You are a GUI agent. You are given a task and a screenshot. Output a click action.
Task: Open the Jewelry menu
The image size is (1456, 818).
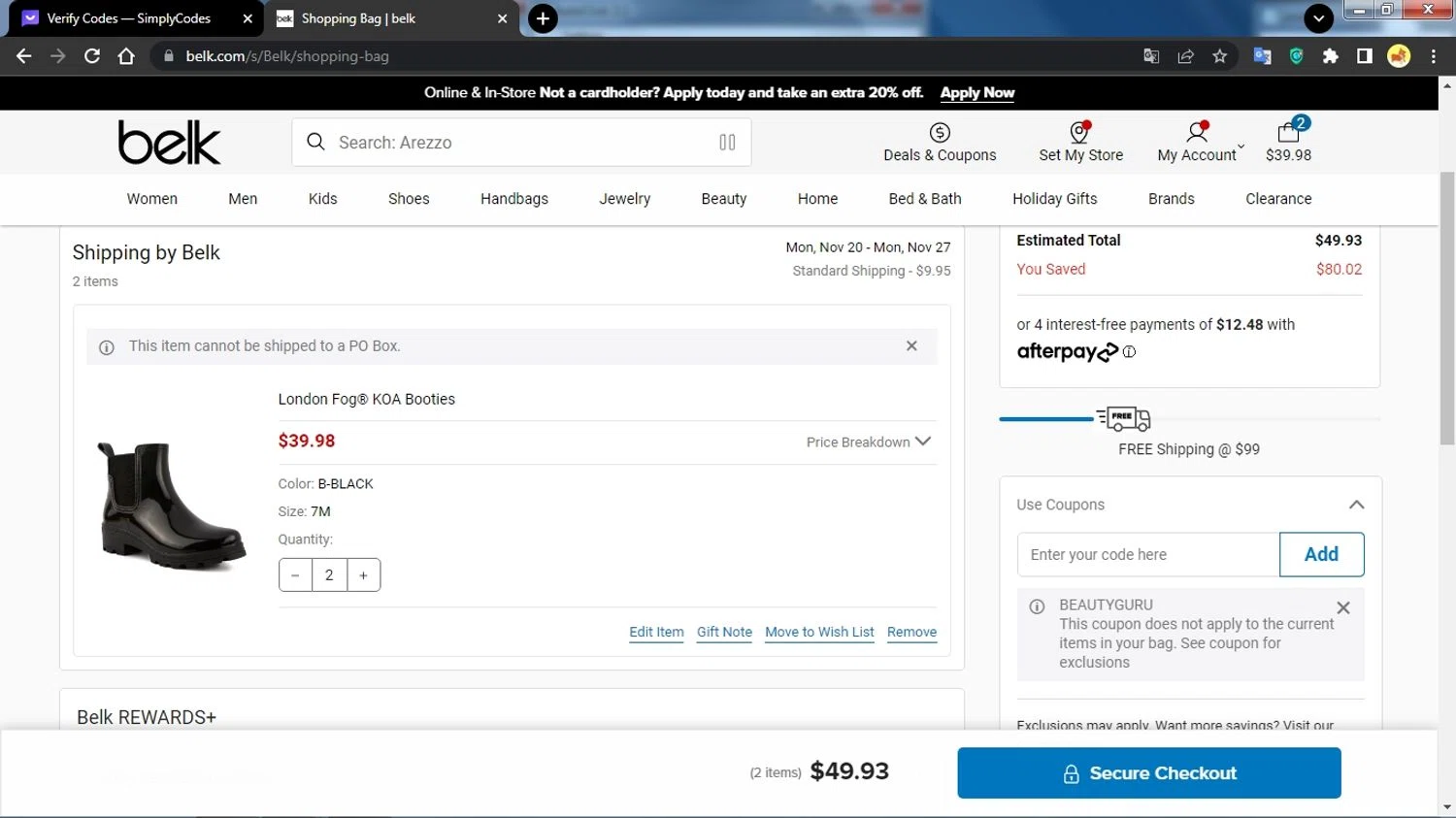click(x=625, y=199)
